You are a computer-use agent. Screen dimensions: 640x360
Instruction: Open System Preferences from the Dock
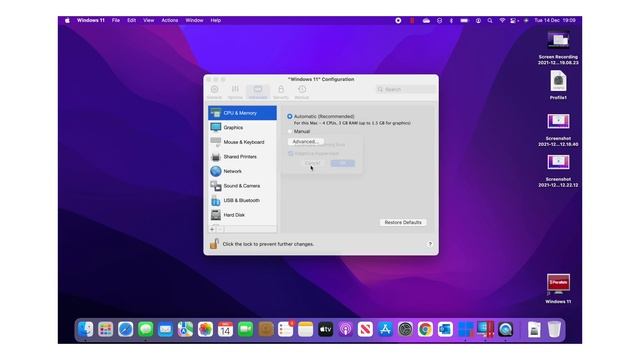[405, 329]
